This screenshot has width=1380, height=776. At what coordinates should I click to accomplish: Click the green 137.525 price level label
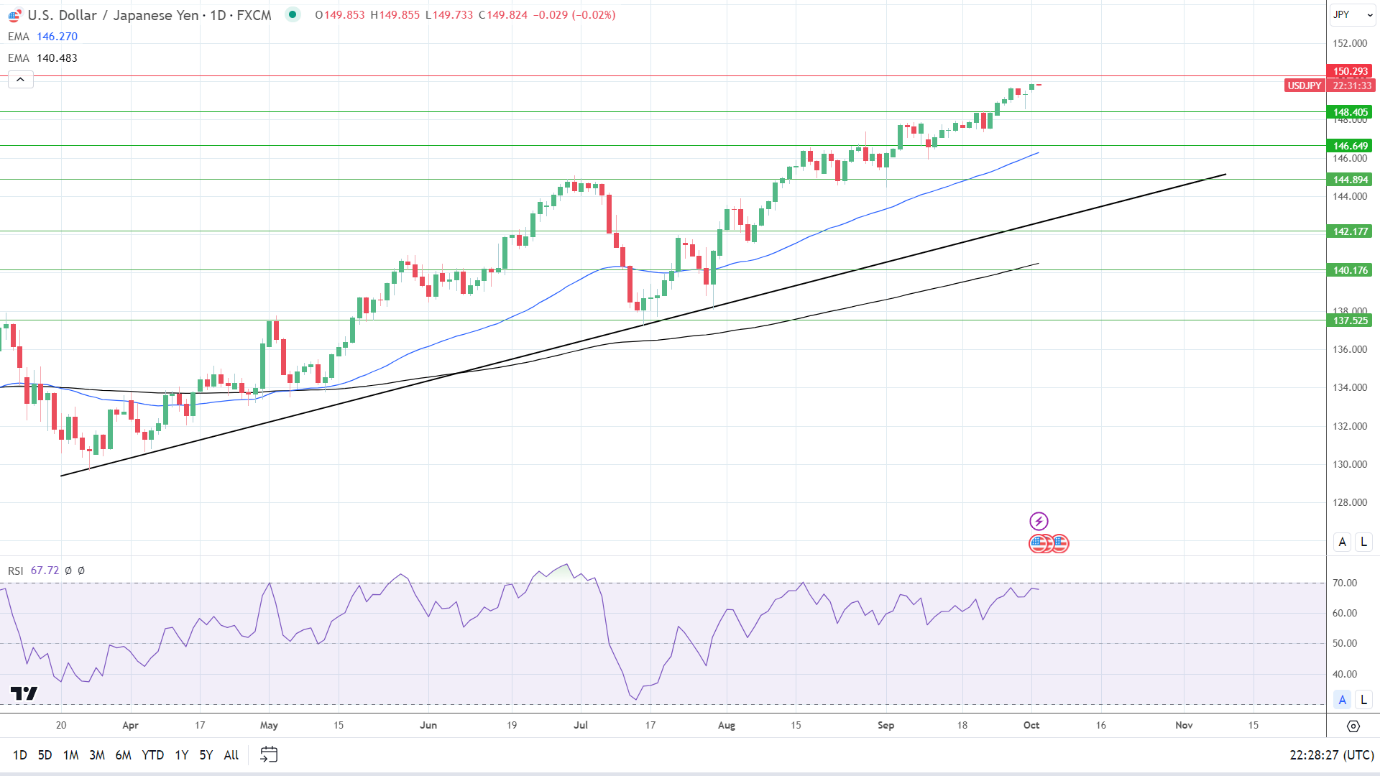pos(1349,320)
